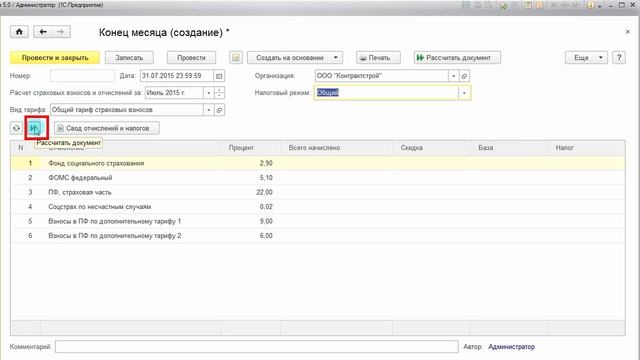The width and height of the screenshot is (640, 360).
Task: Click Провести и закрыть button
Action: click(x=55, y=58)
